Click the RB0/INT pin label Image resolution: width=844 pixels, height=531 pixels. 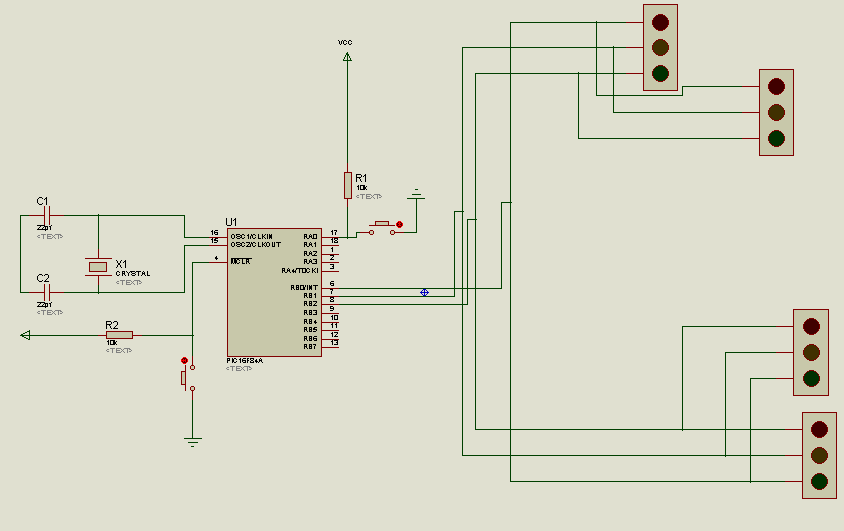(x=304, y=287)
